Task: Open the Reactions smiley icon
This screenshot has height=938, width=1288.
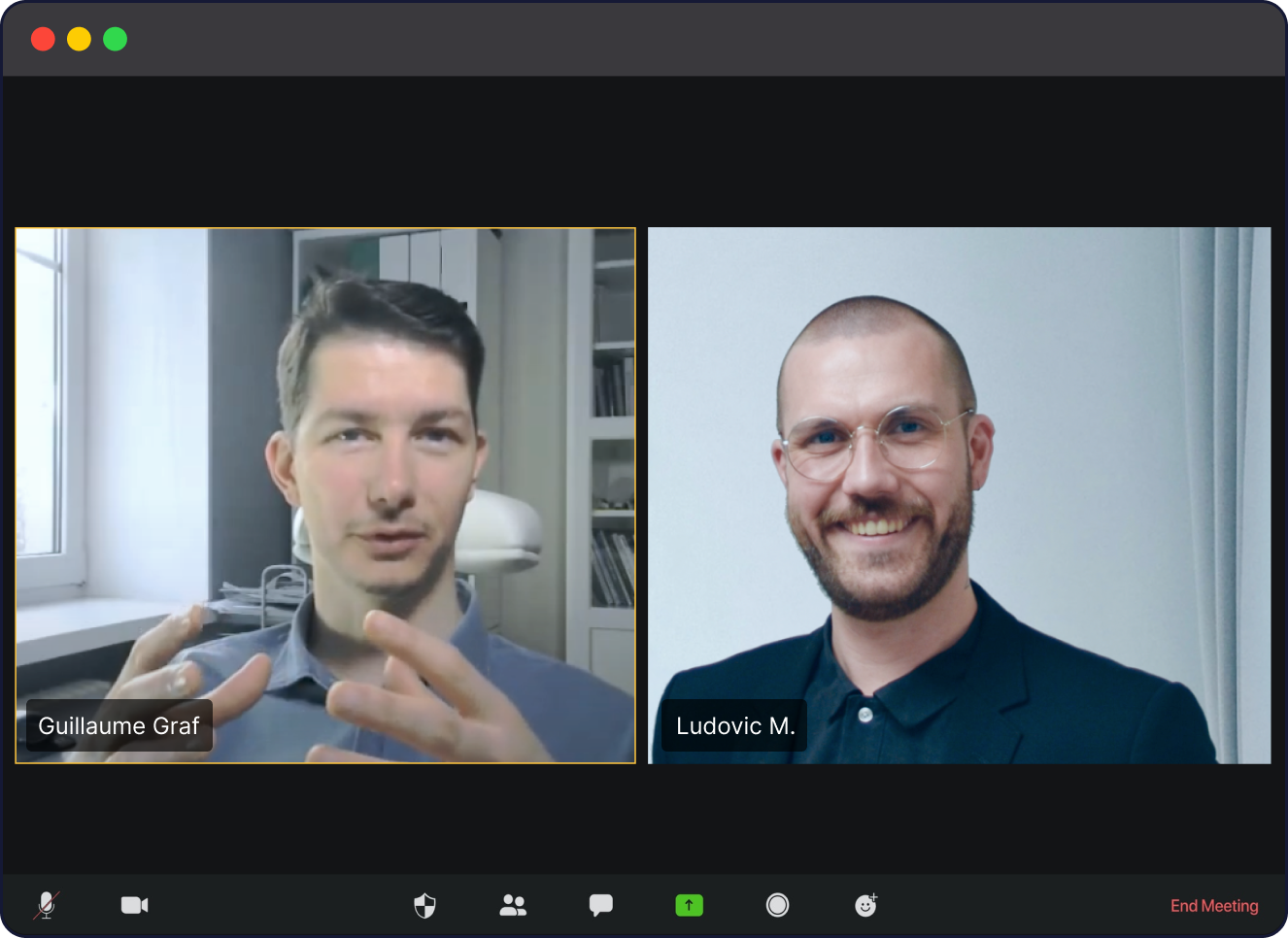Action: click(x=865, y=905)
